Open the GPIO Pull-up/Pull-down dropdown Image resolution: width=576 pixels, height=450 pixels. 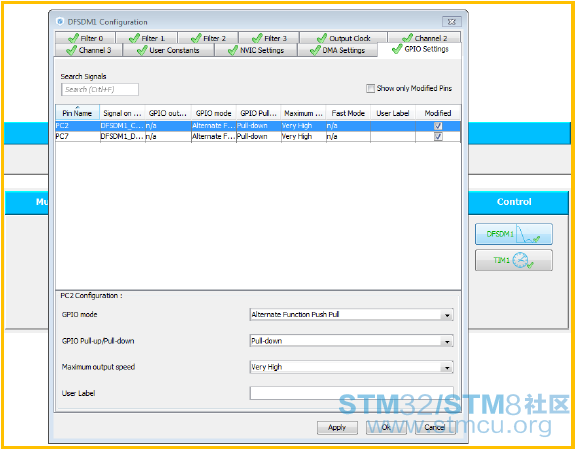351,341
